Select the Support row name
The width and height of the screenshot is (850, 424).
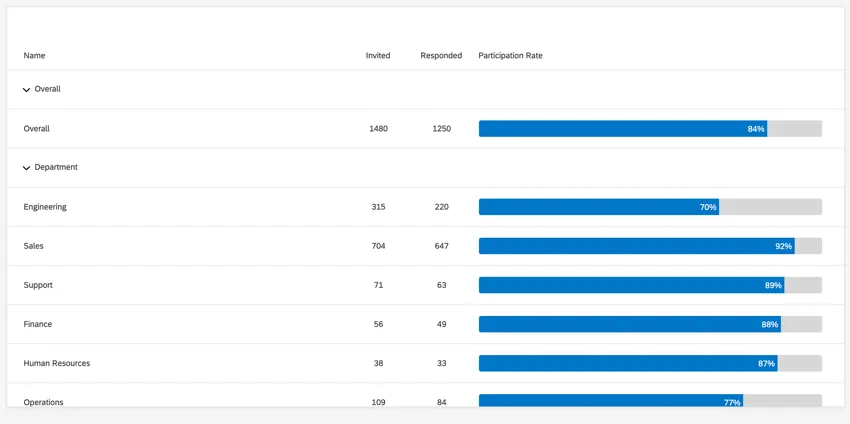pyautogui.click(x=38, y=285)
